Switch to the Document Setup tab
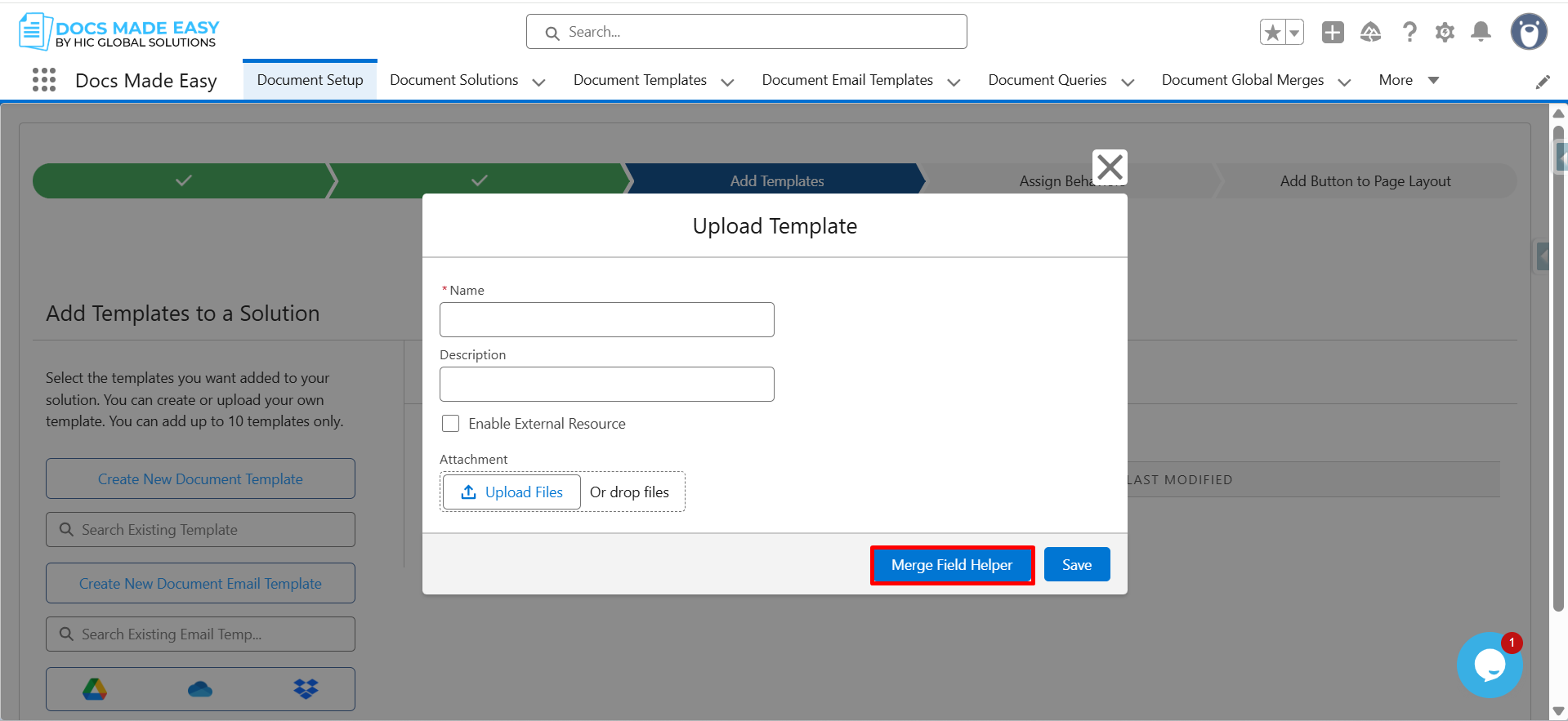This screenshot has height=721, width=1568. tap(310, 80)
